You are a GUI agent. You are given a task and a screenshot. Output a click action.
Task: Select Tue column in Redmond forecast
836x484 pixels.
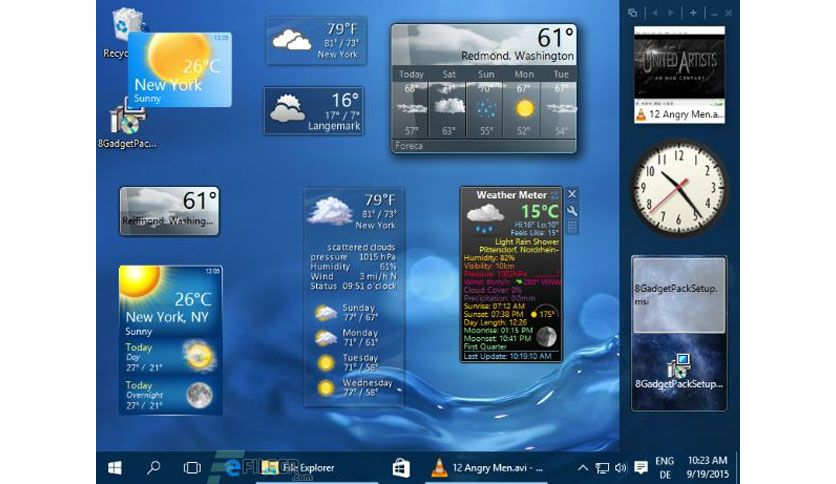(x=560, y=103)
